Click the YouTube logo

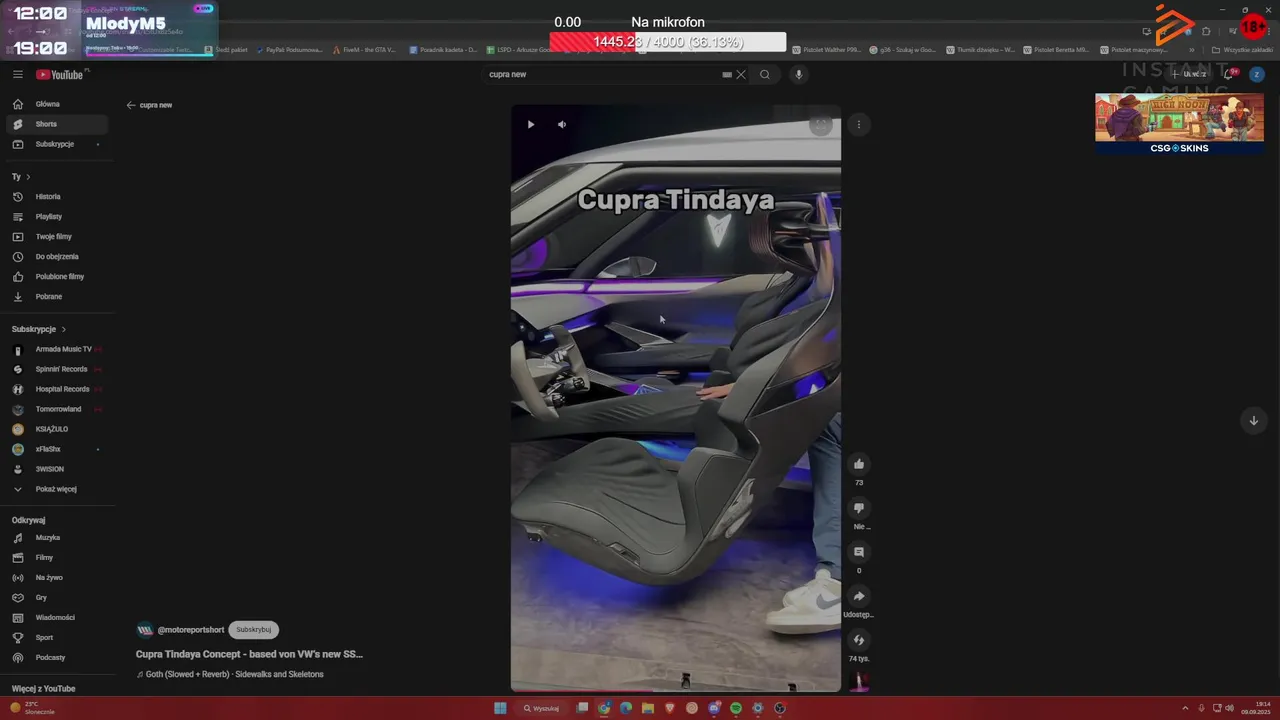60,74
